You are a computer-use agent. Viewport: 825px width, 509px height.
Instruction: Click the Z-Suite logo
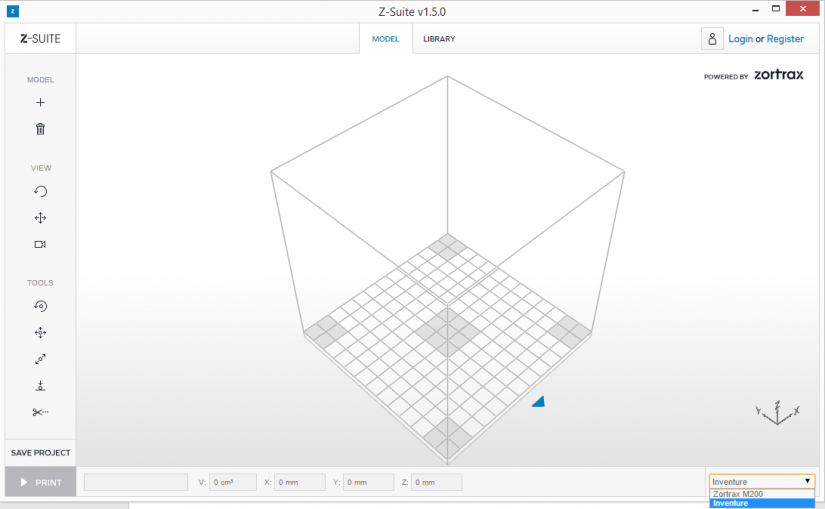pyautogui.click(x=41, y=38)
